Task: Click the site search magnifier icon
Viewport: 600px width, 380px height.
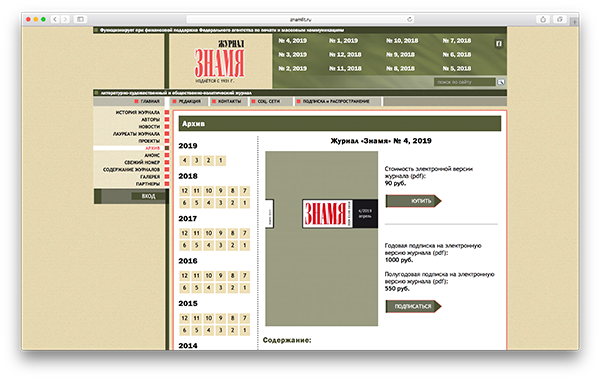Action: tap(501, 82)
